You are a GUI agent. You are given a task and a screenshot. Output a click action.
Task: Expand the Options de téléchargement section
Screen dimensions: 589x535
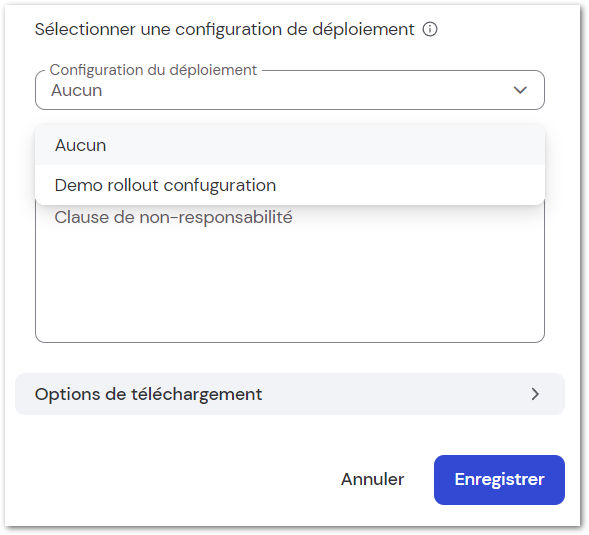click(x=290, y=394)
